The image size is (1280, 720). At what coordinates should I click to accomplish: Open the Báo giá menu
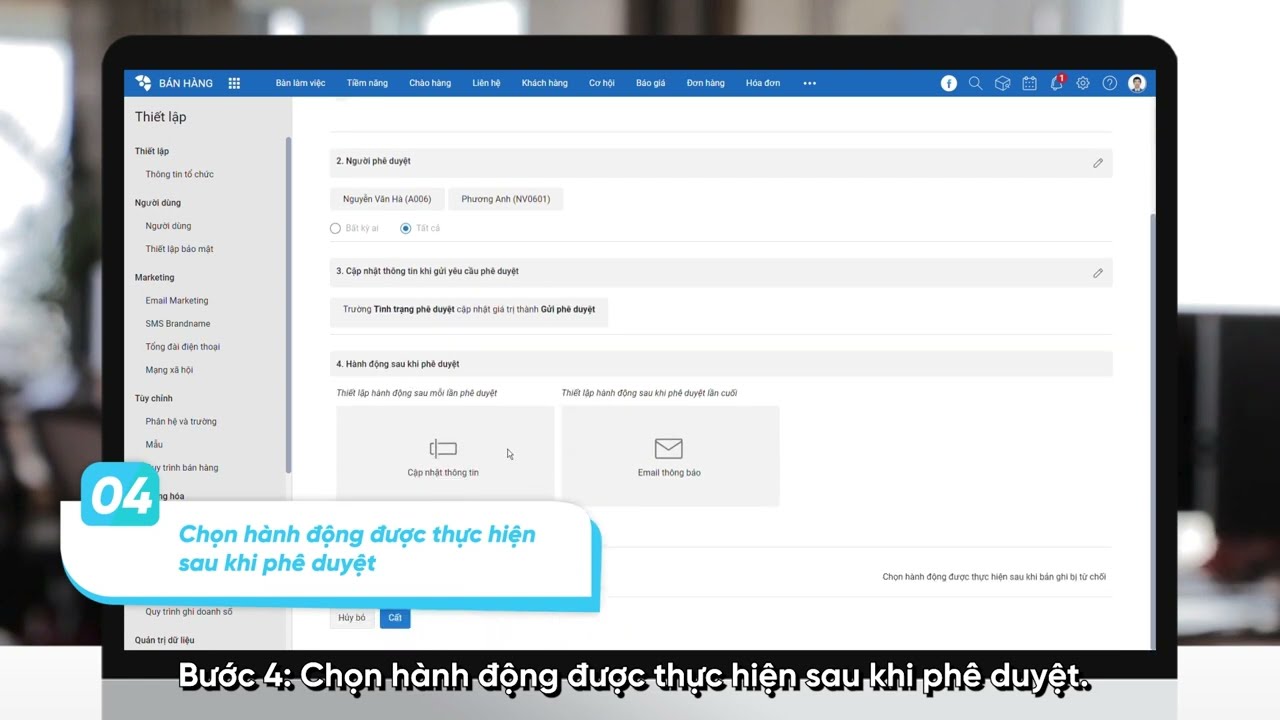tap(650, 83)
